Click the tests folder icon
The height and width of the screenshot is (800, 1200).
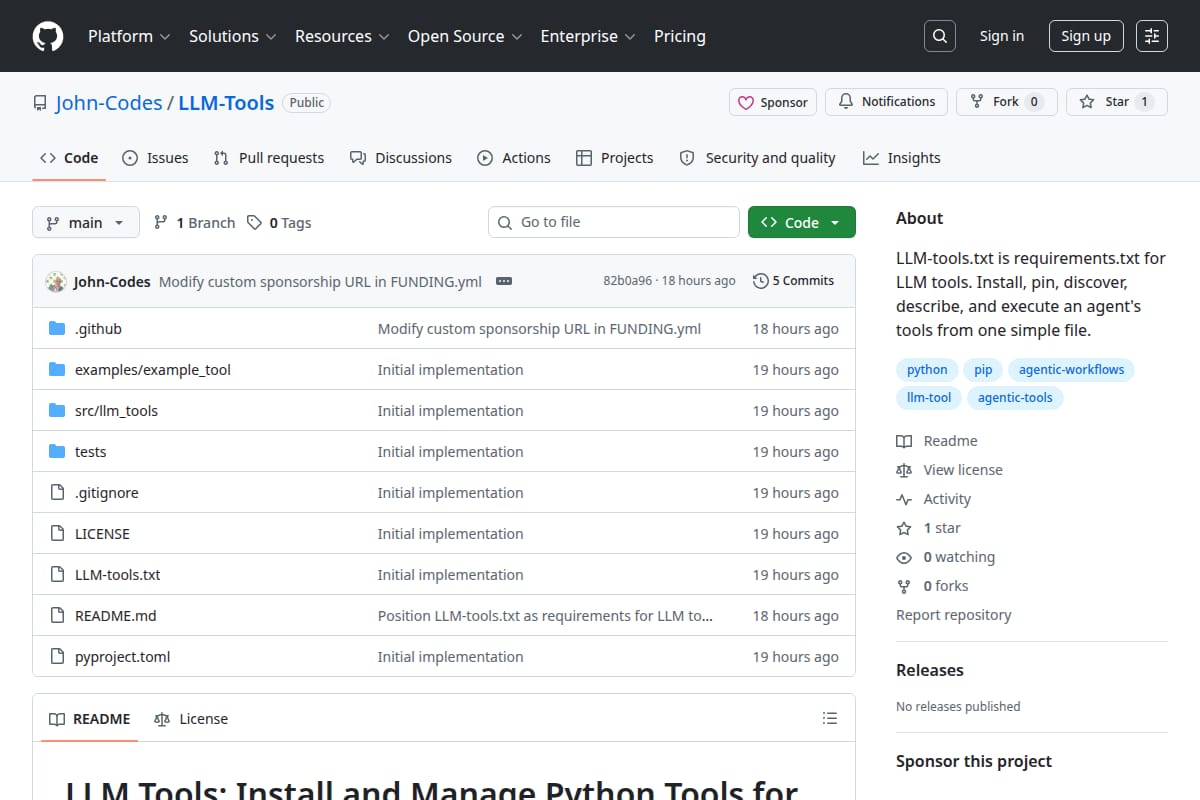(x=57, y=451)
